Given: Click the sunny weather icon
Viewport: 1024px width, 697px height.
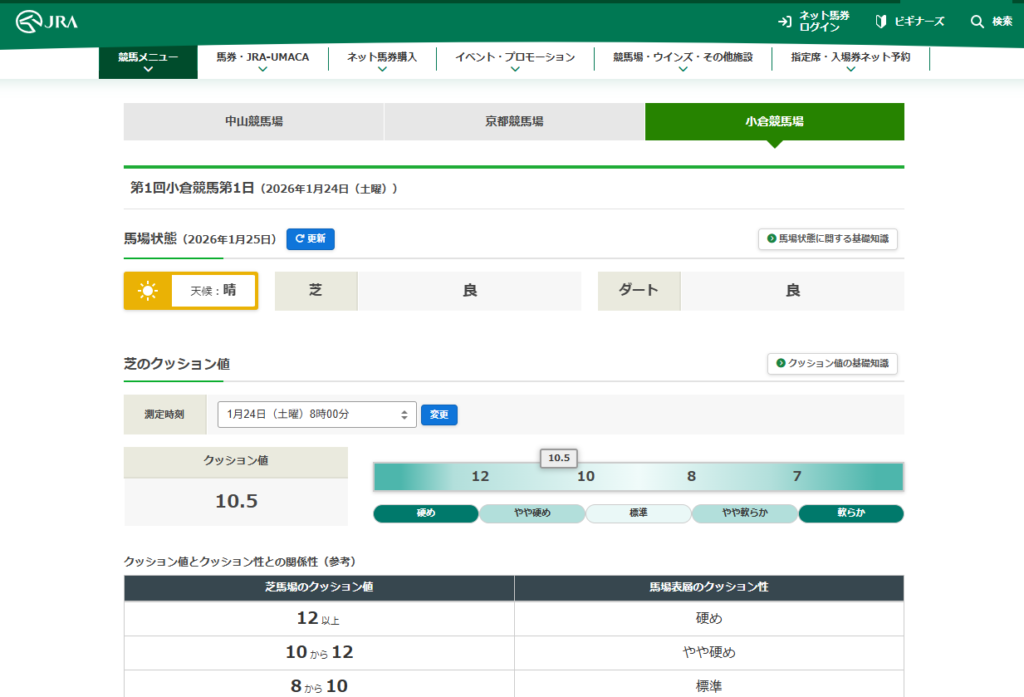Looking at the screenshot, I should (148, 291).
